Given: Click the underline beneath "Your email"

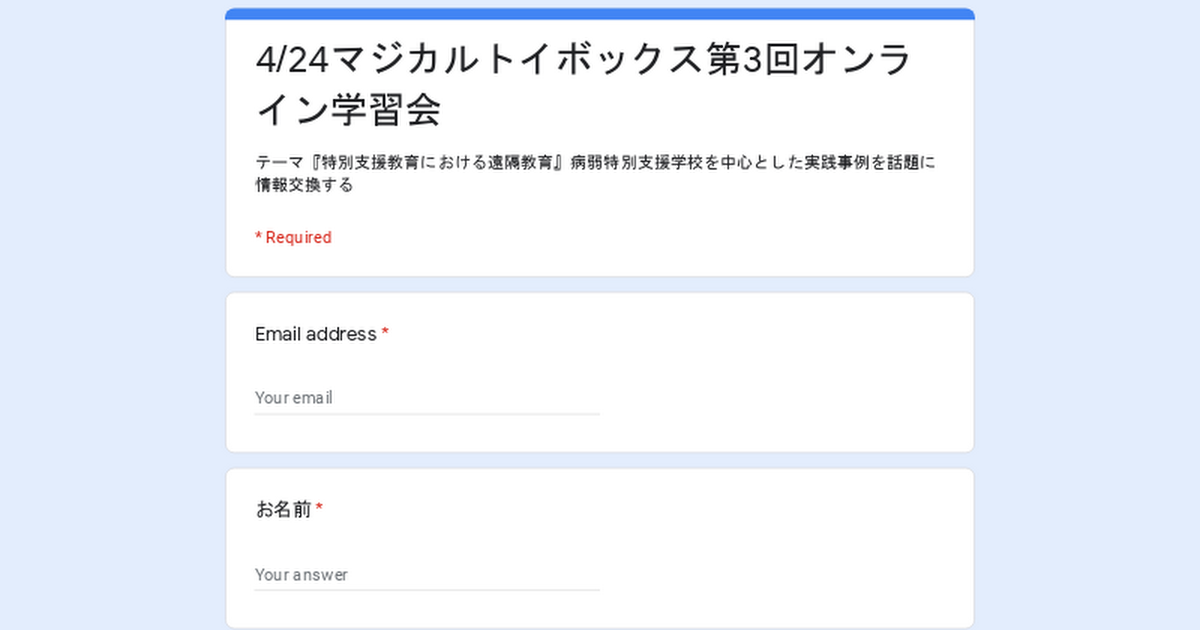Looking at the screenshot, I should (x=427, y=413).
